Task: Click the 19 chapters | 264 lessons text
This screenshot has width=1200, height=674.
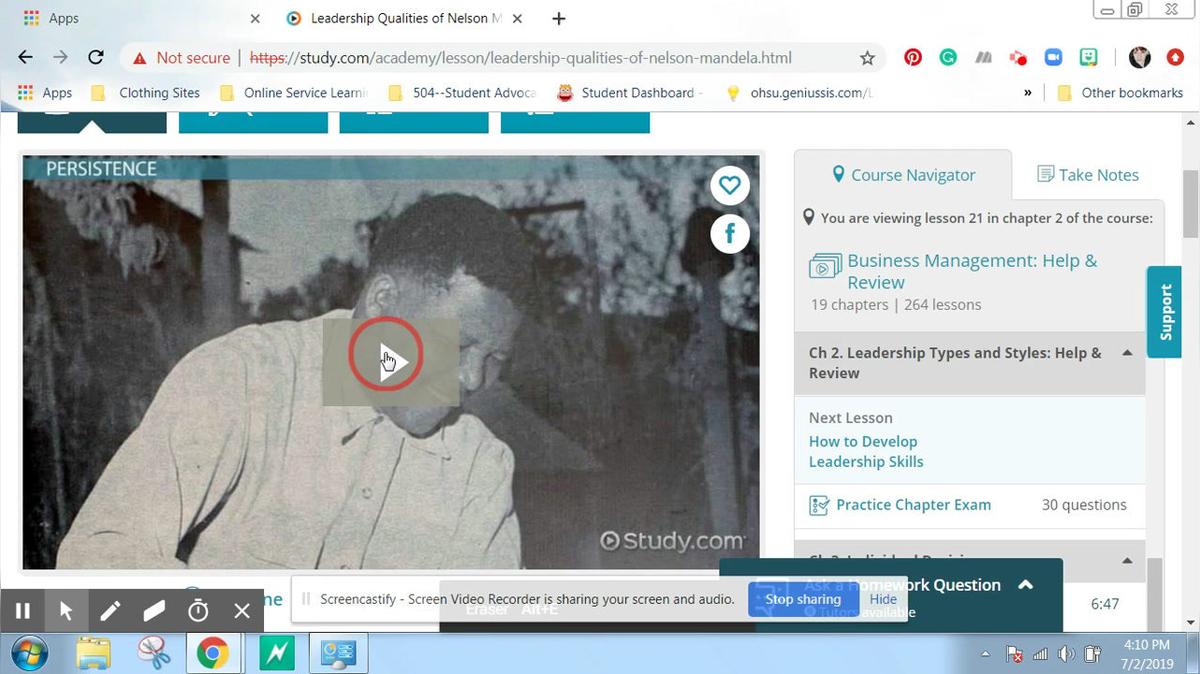Action: point(896,305)
